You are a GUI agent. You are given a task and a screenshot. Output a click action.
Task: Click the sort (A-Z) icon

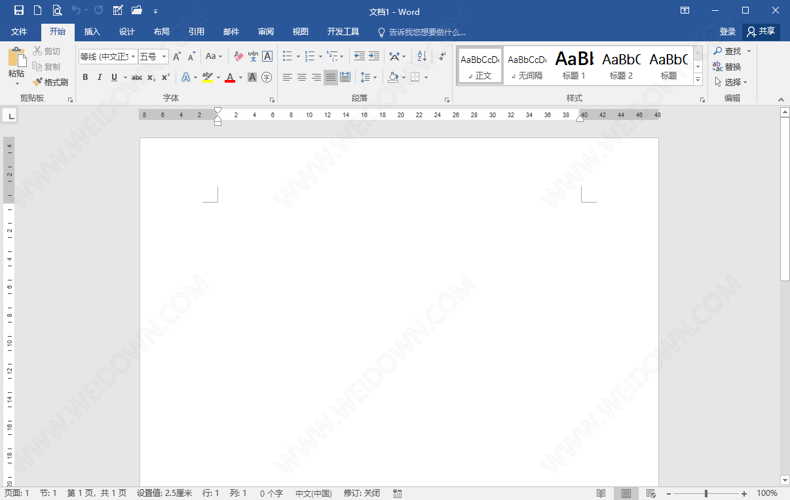pos(421,57)
